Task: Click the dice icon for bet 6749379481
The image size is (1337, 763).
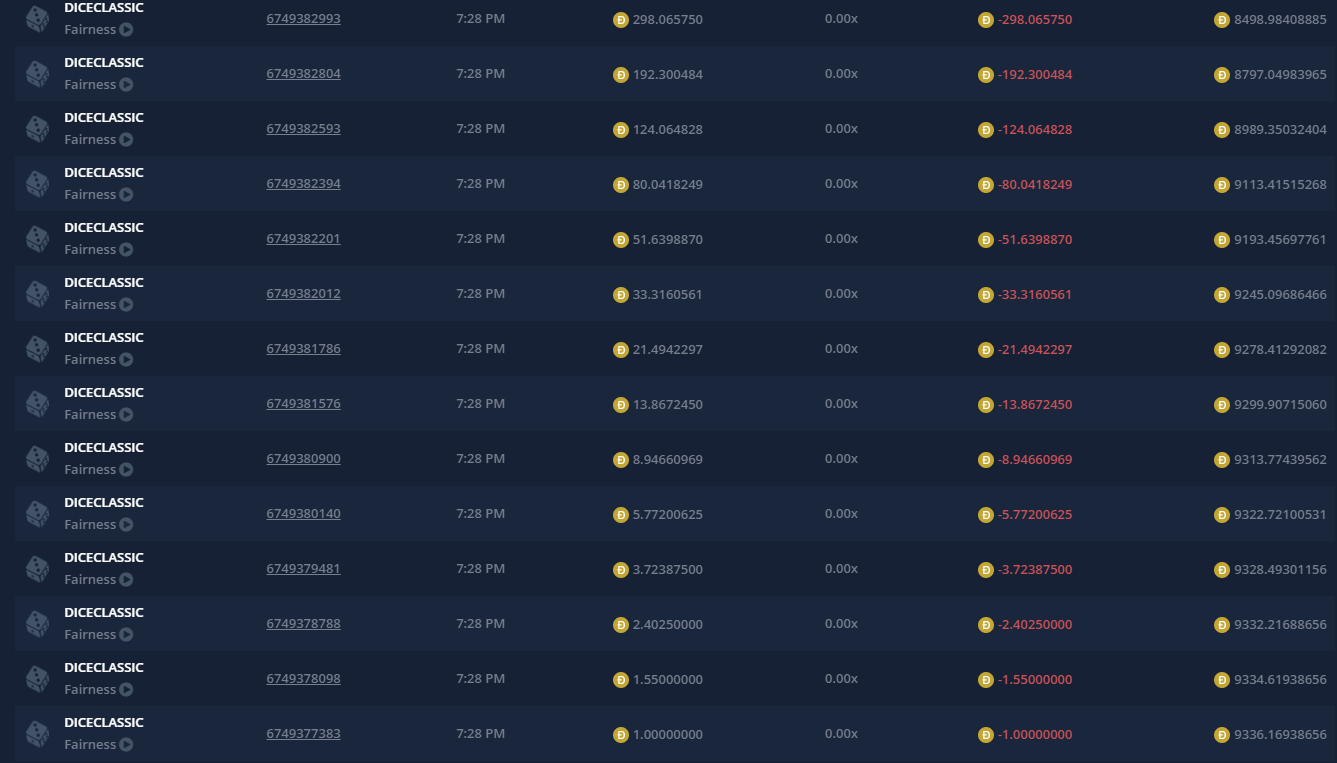Action: [x=38, y=569]
